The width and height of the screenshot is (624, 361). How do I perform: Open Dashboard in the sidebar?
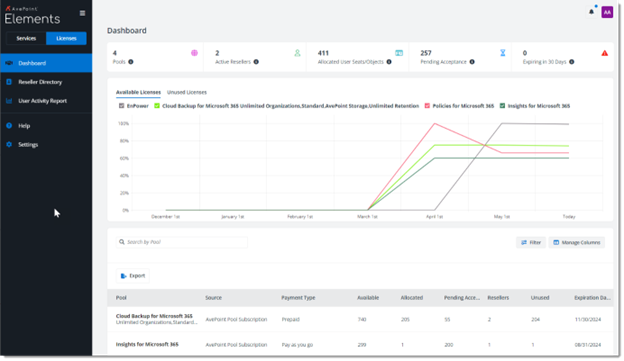pos(46,63)
